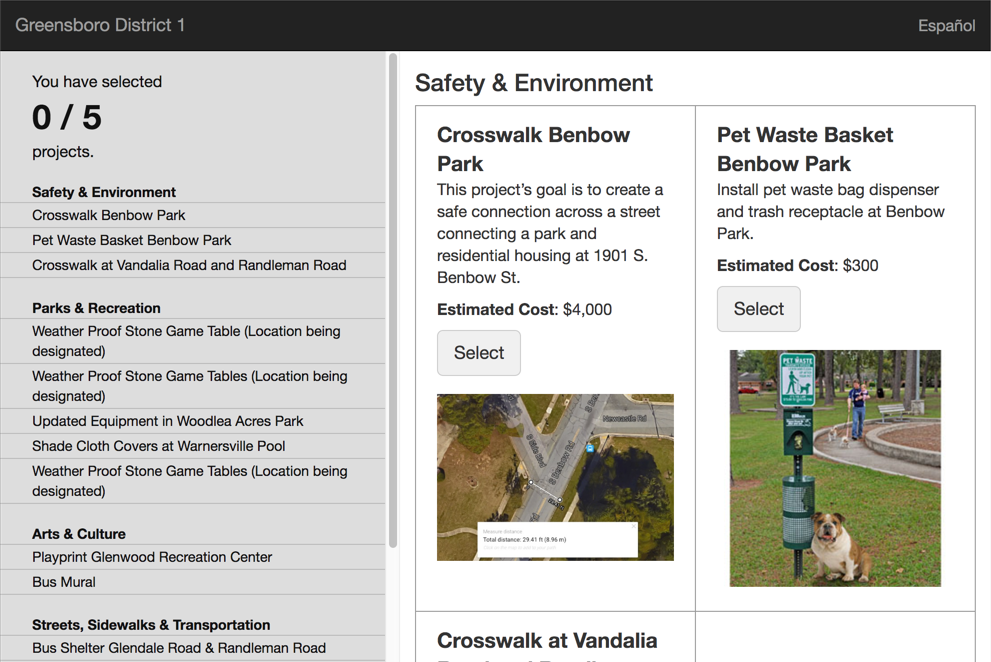Open Bus Shelter Glendale Road & Randleman Road

click(178, 648)
